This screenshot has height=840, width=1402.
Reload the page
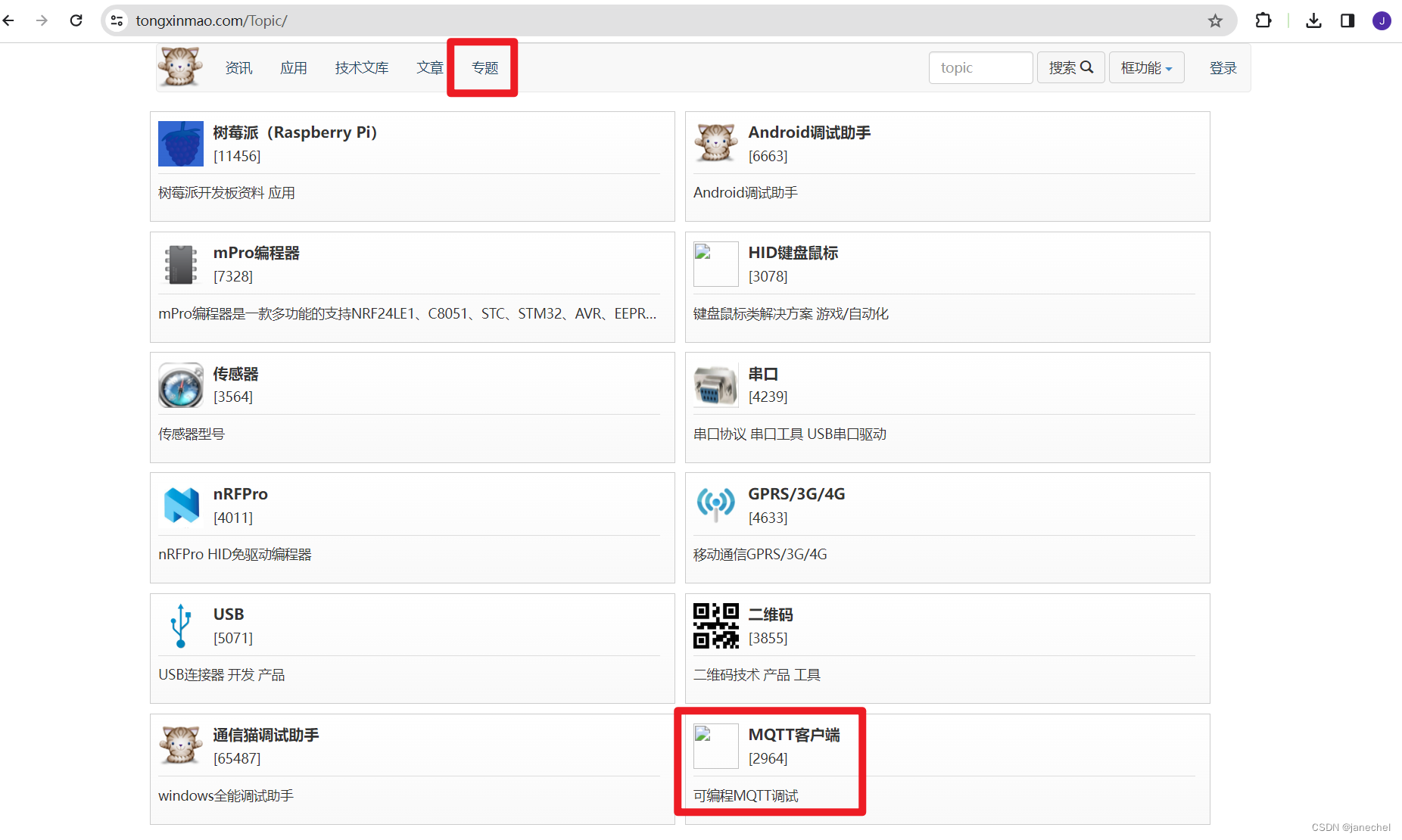click(76, 20)
